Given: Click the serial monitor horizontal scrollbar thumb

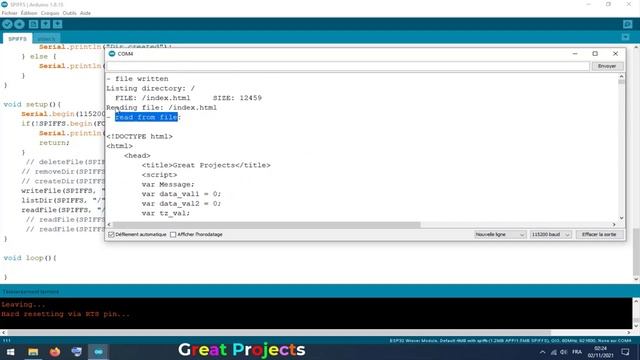Looking at the screenshot, I should pyautogui.click(x=267, y=225).
